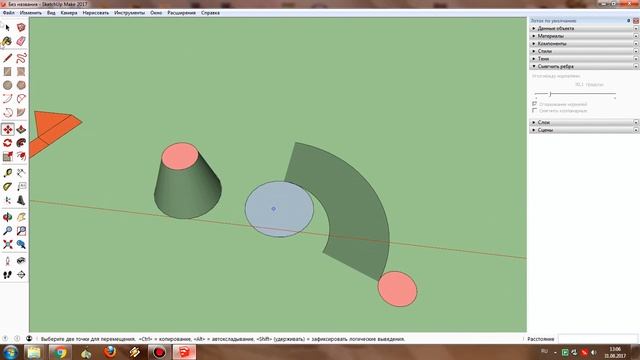Select the Axes tool
This screenshot has height=360, width=640.
pos(7,200)
